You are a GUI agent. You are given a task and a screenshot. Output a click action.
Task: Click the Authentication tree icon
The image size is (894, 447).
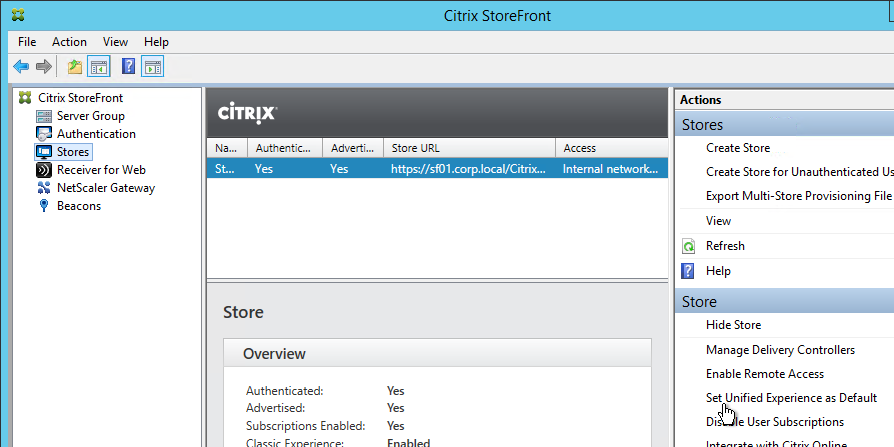44,134
